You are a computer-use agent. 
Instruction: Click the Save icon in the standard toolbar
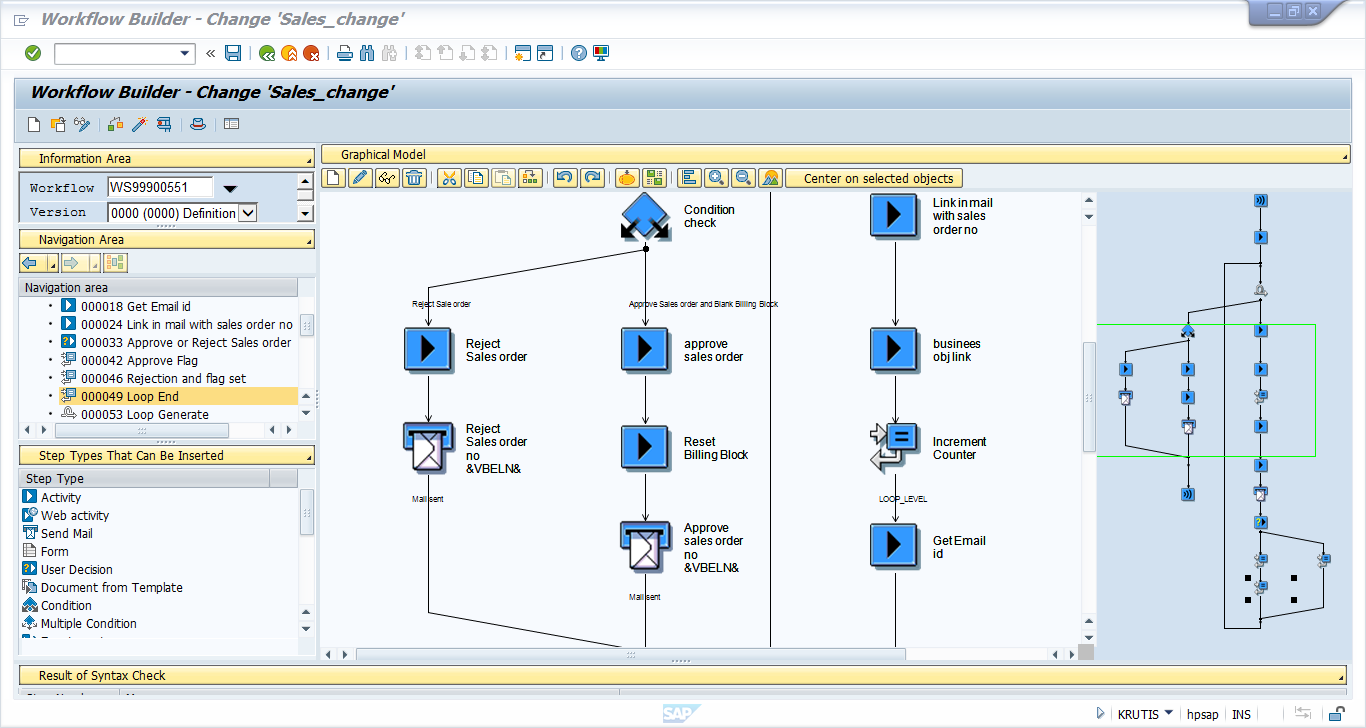click(234, 53)
